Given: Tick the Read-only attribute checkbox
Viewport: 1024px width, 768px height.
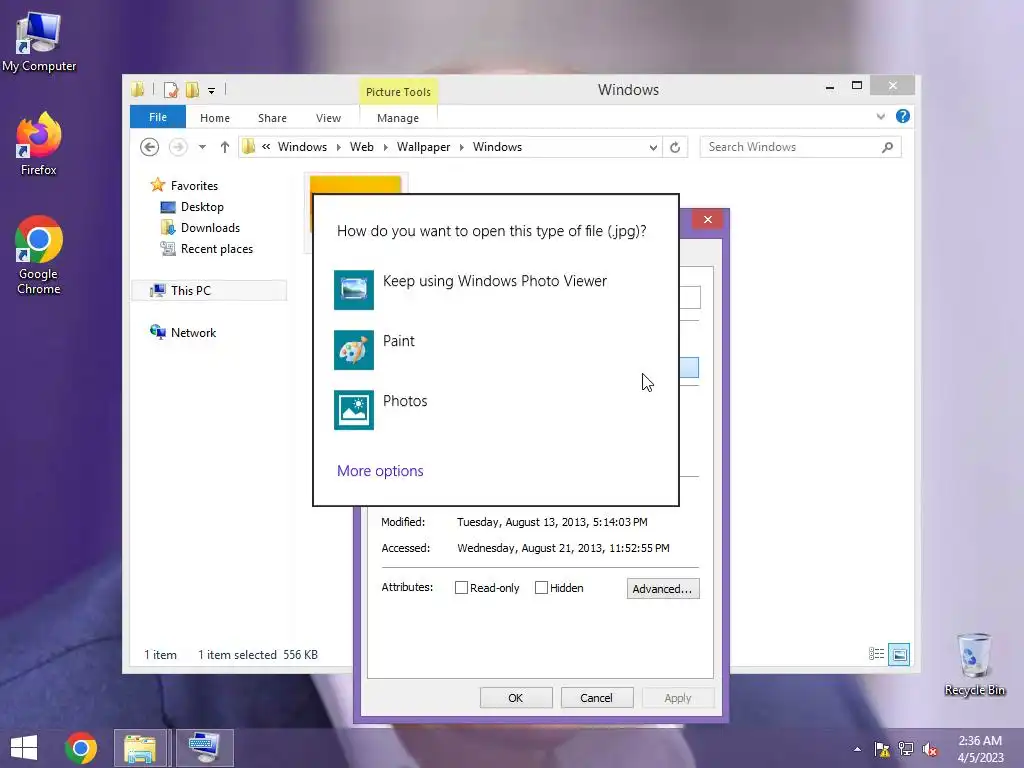Looking at the screenshot, I should click(461, 588).
